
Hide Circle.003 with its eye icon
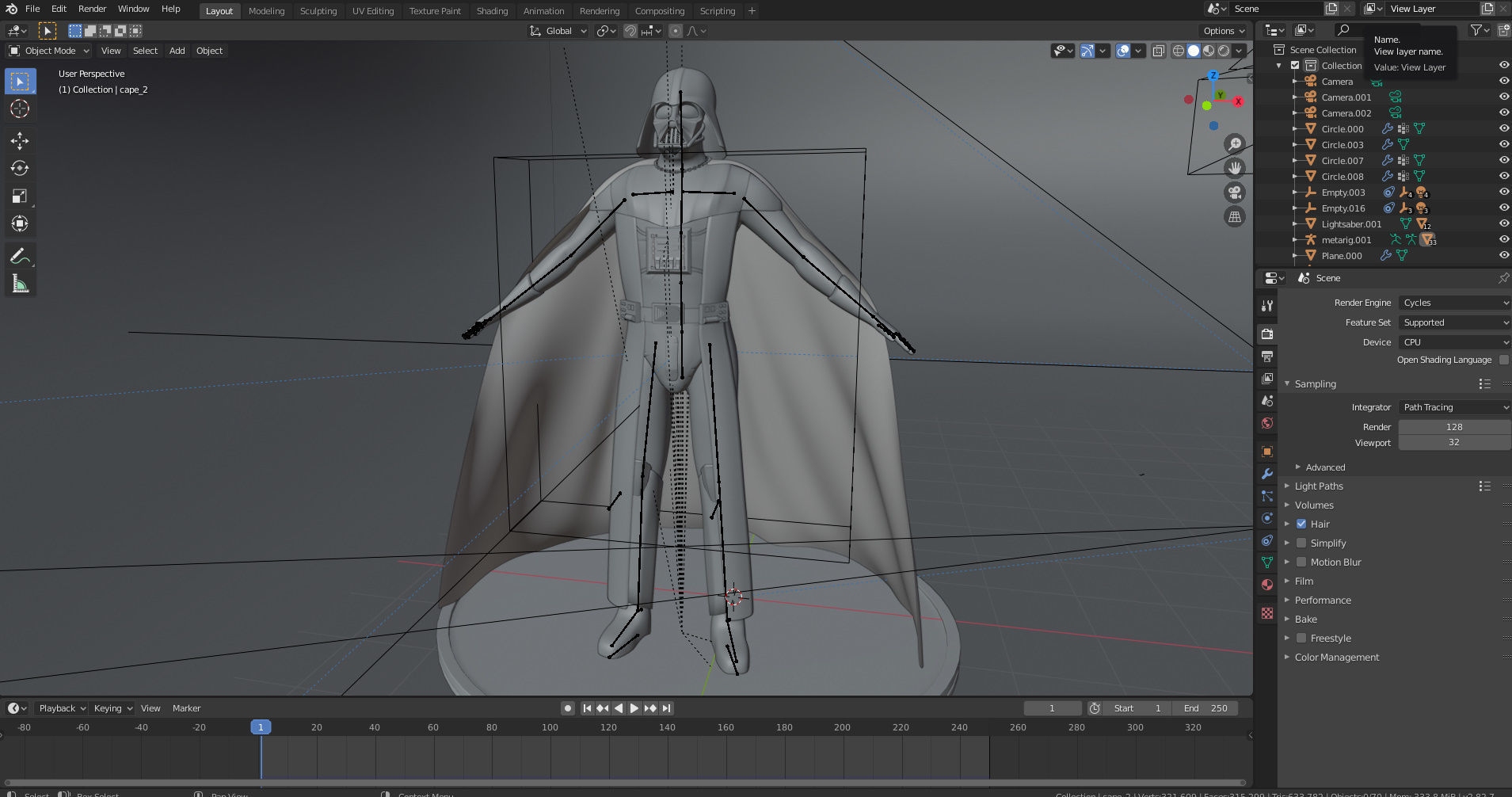[1503, 144]
